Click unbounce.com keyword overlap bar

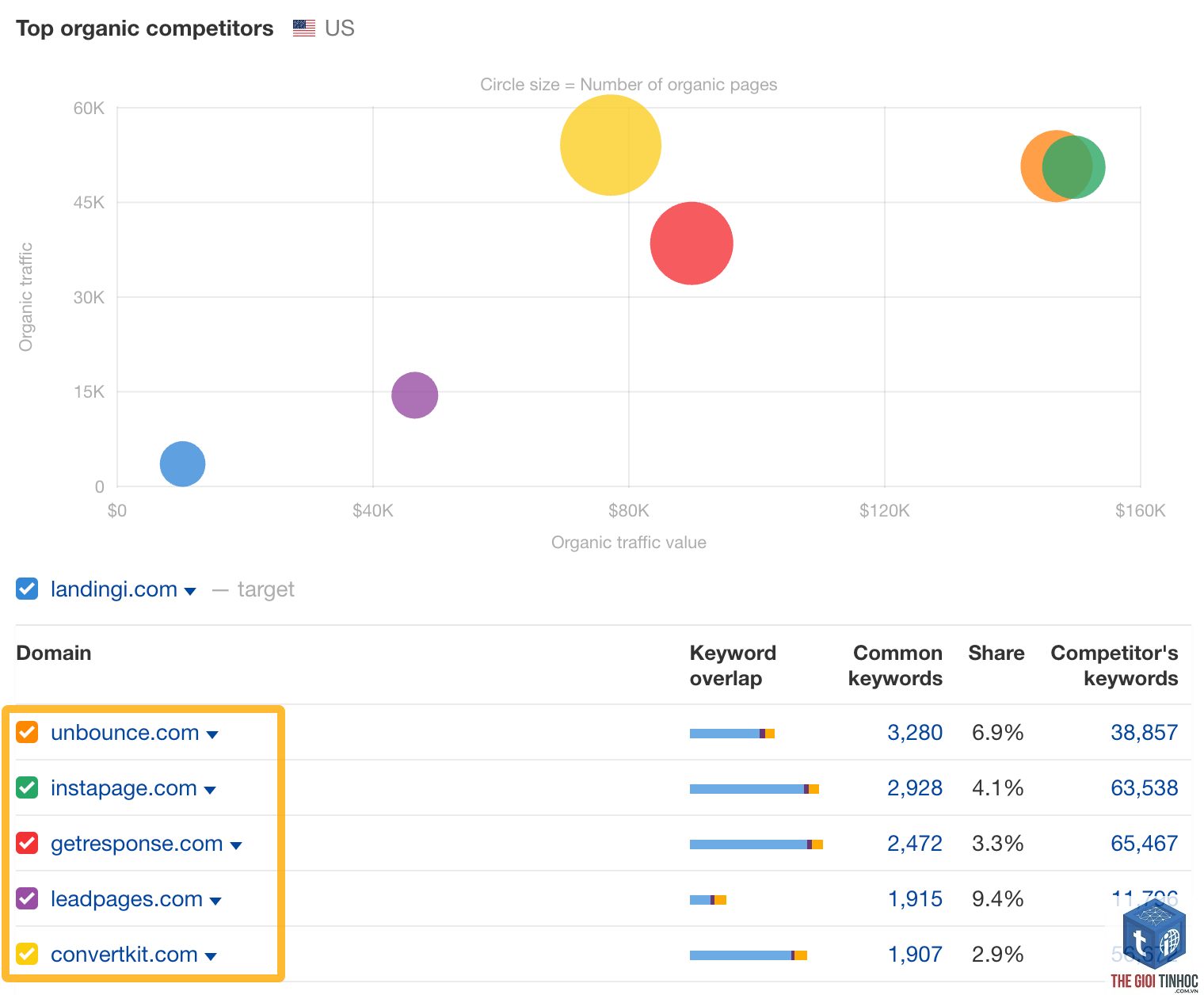pyautogui.click(x=732, y=734)
